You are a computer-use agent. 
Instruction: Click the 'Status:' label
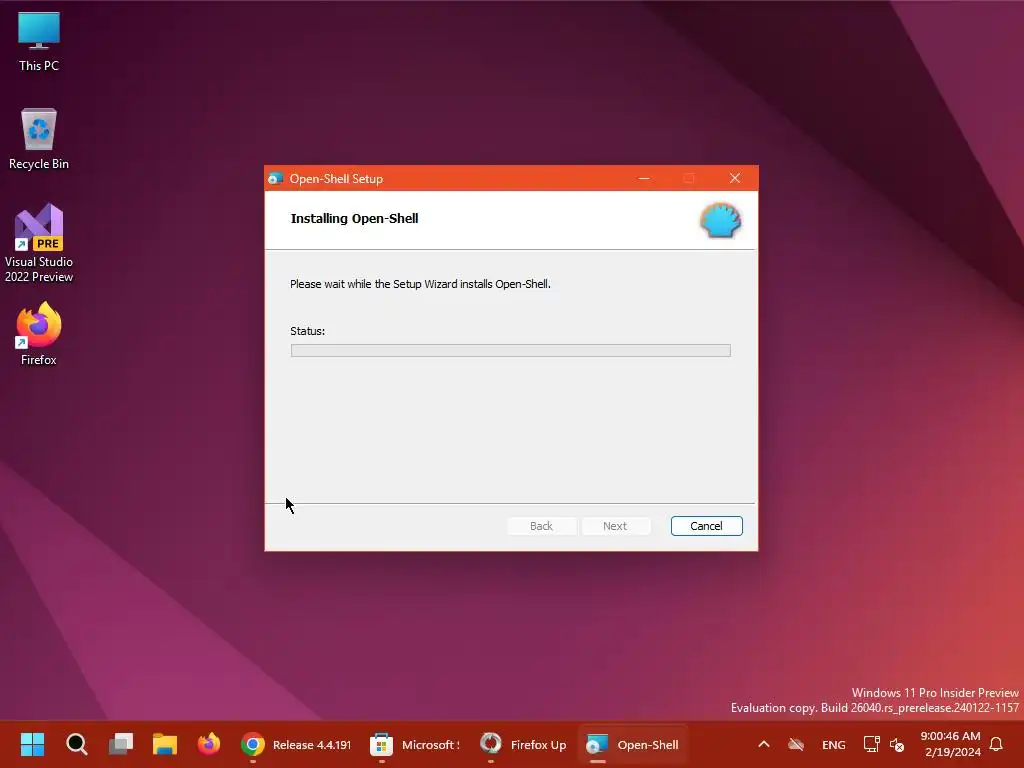pyautogui.click(x=308, y=331)
